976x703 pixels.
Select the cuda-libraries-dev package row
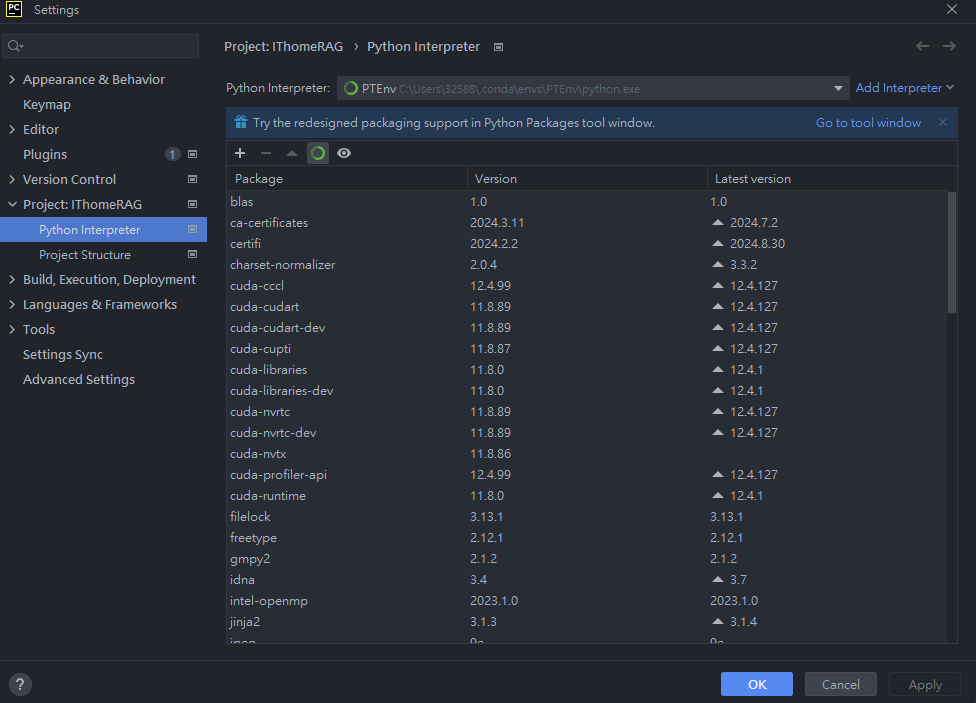point(586,390)
